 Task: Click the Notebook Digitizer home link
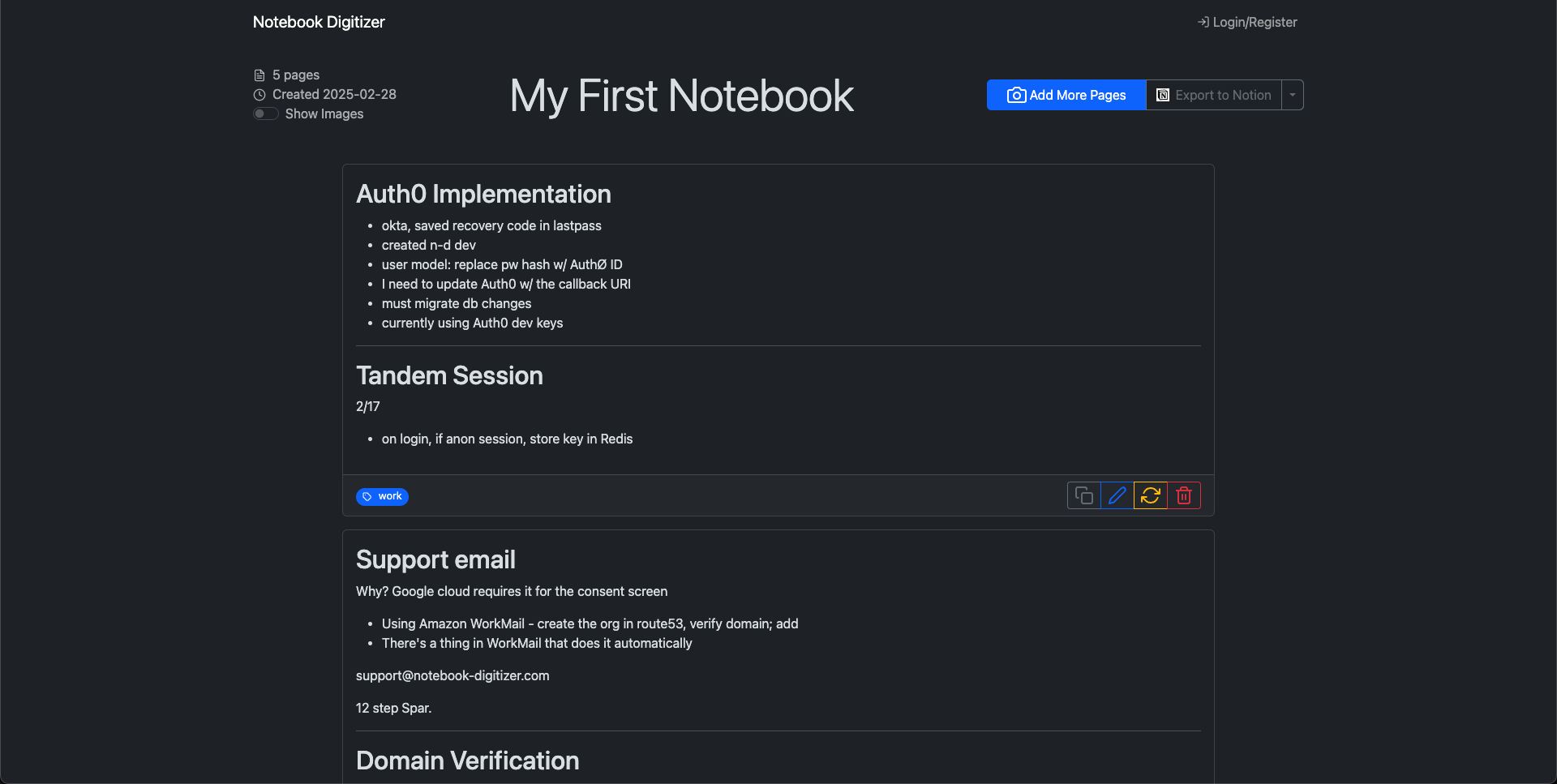pyautogui.click(x=319, y=22)
